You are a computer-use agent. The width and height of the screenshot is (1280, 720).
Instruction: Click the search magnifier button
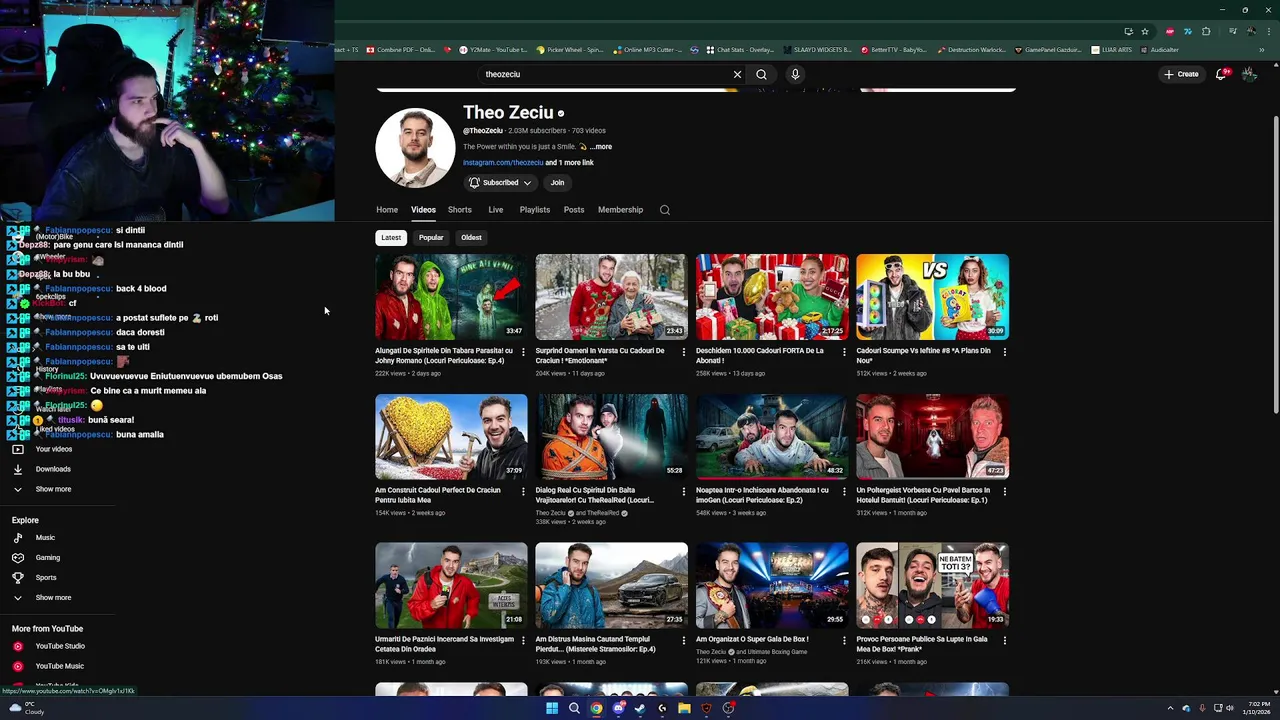click(x=761, y=74)
